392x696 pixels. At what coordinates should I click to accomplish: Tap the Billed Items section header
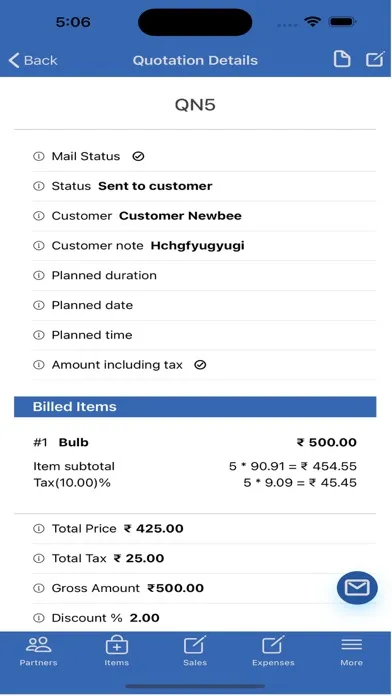(195, 407)
